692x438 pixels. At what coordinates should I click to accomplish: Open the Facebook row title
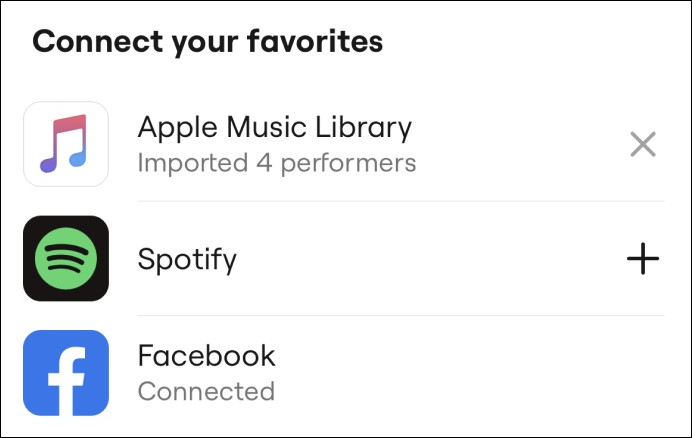tap(207, 355)
